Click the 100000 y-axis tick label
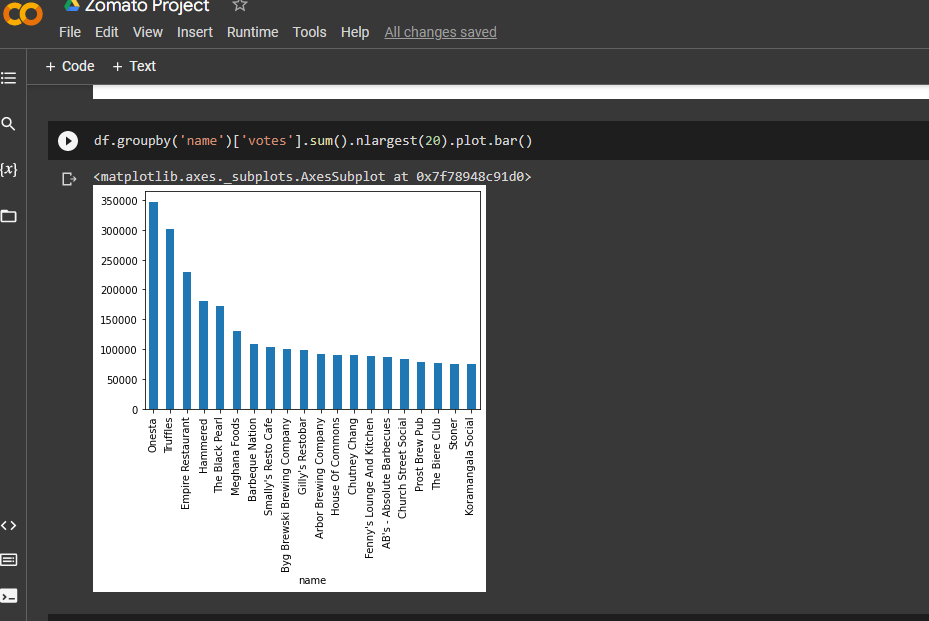The height and width of the screenshot is (621, 929). (119, 350)
